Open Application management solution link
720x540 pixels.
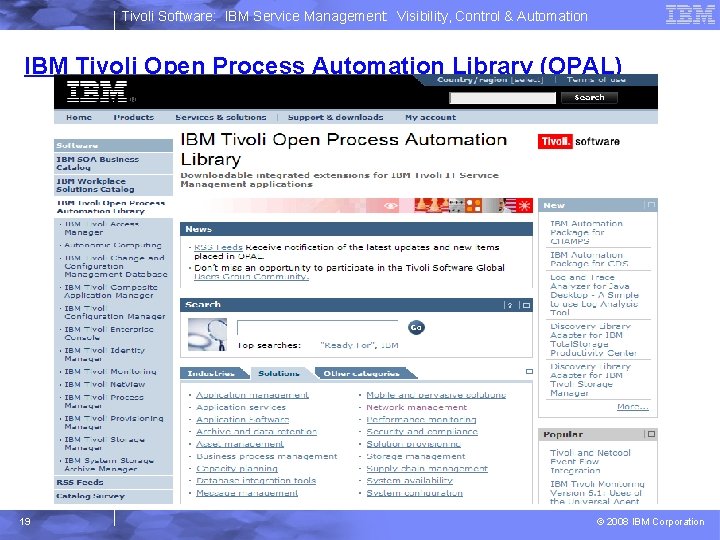click(x=252, y=395)
